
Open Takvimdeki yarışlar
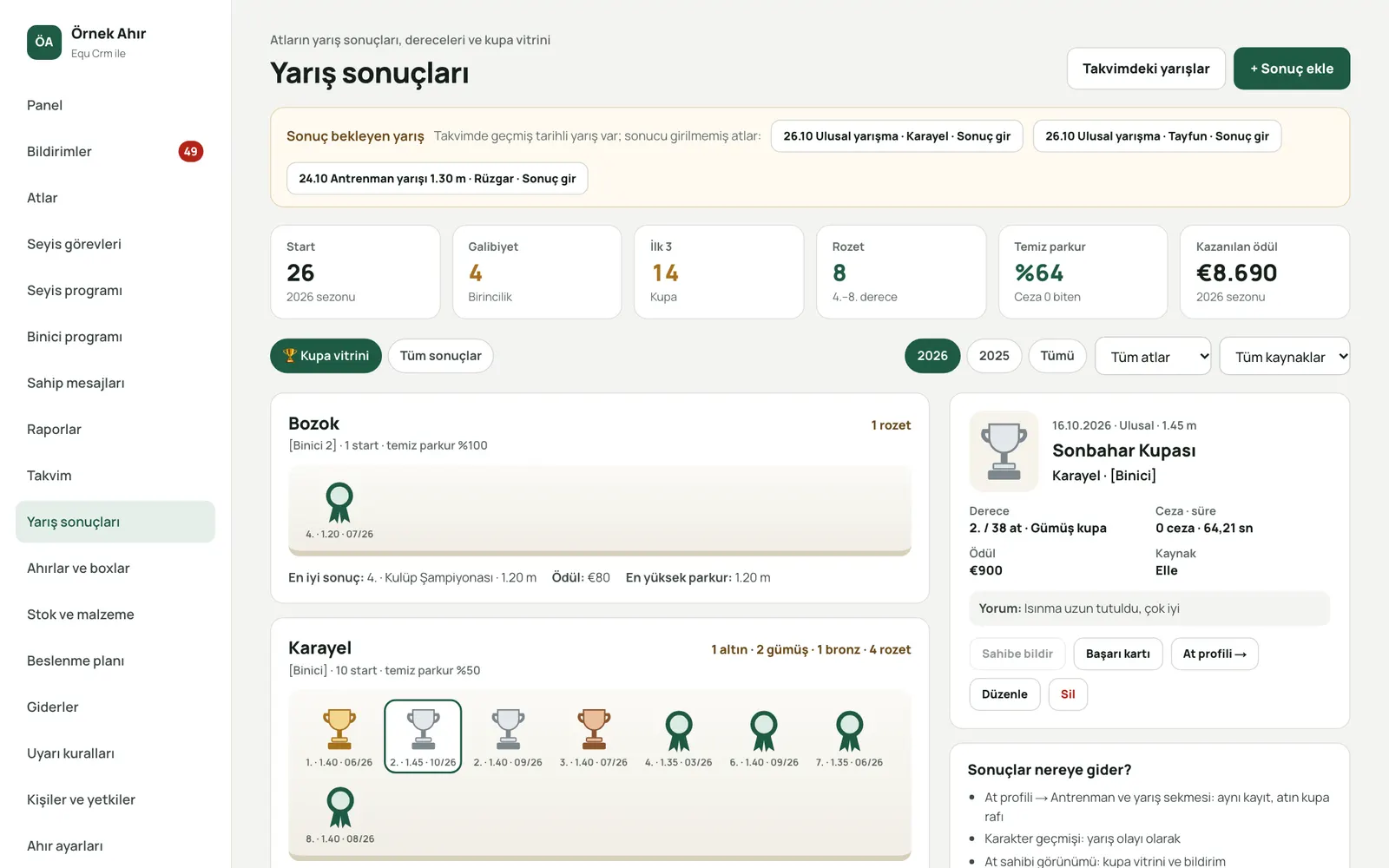[x=1146, y=69]
